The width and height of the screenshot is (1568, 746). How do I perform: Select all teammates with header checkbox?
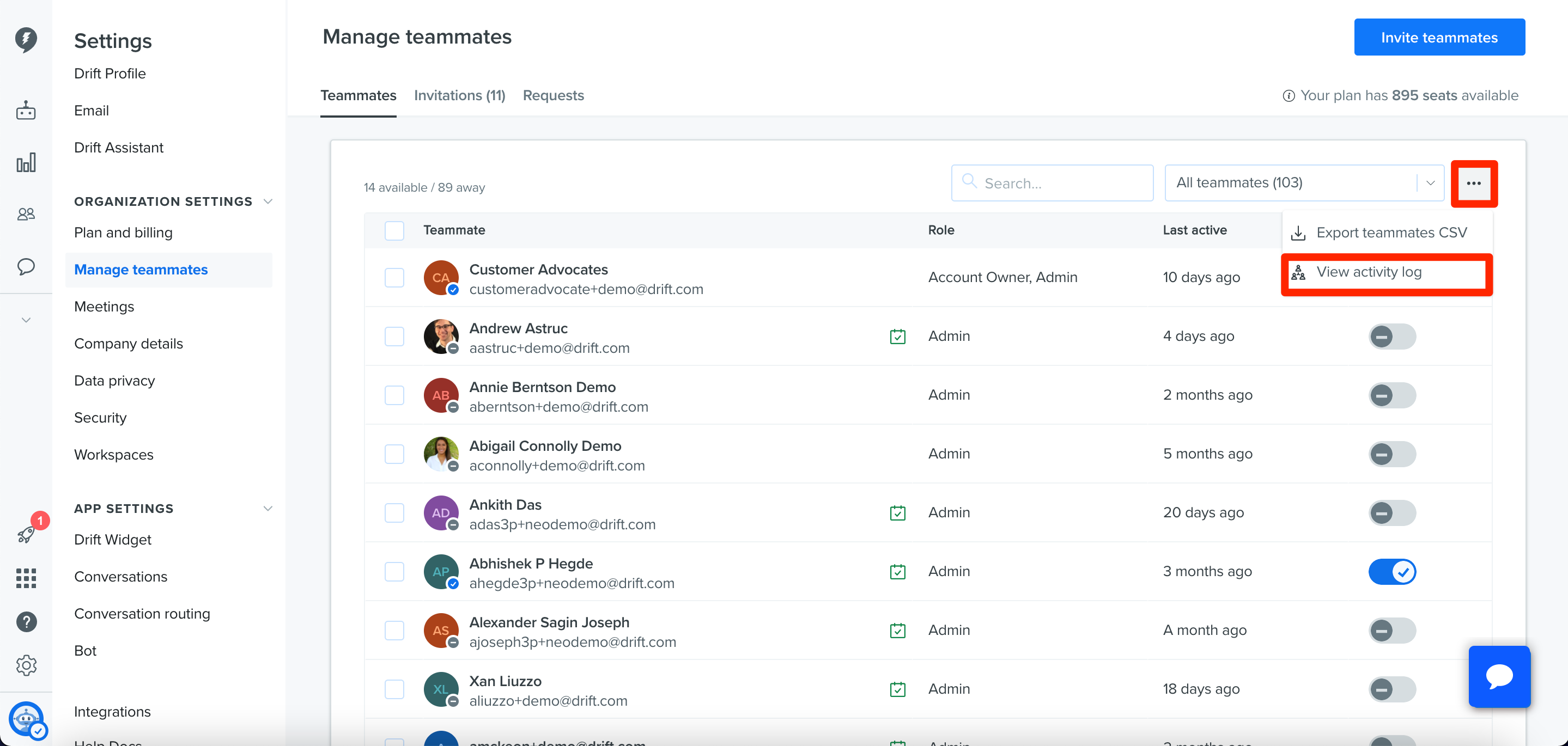point(394,231)
